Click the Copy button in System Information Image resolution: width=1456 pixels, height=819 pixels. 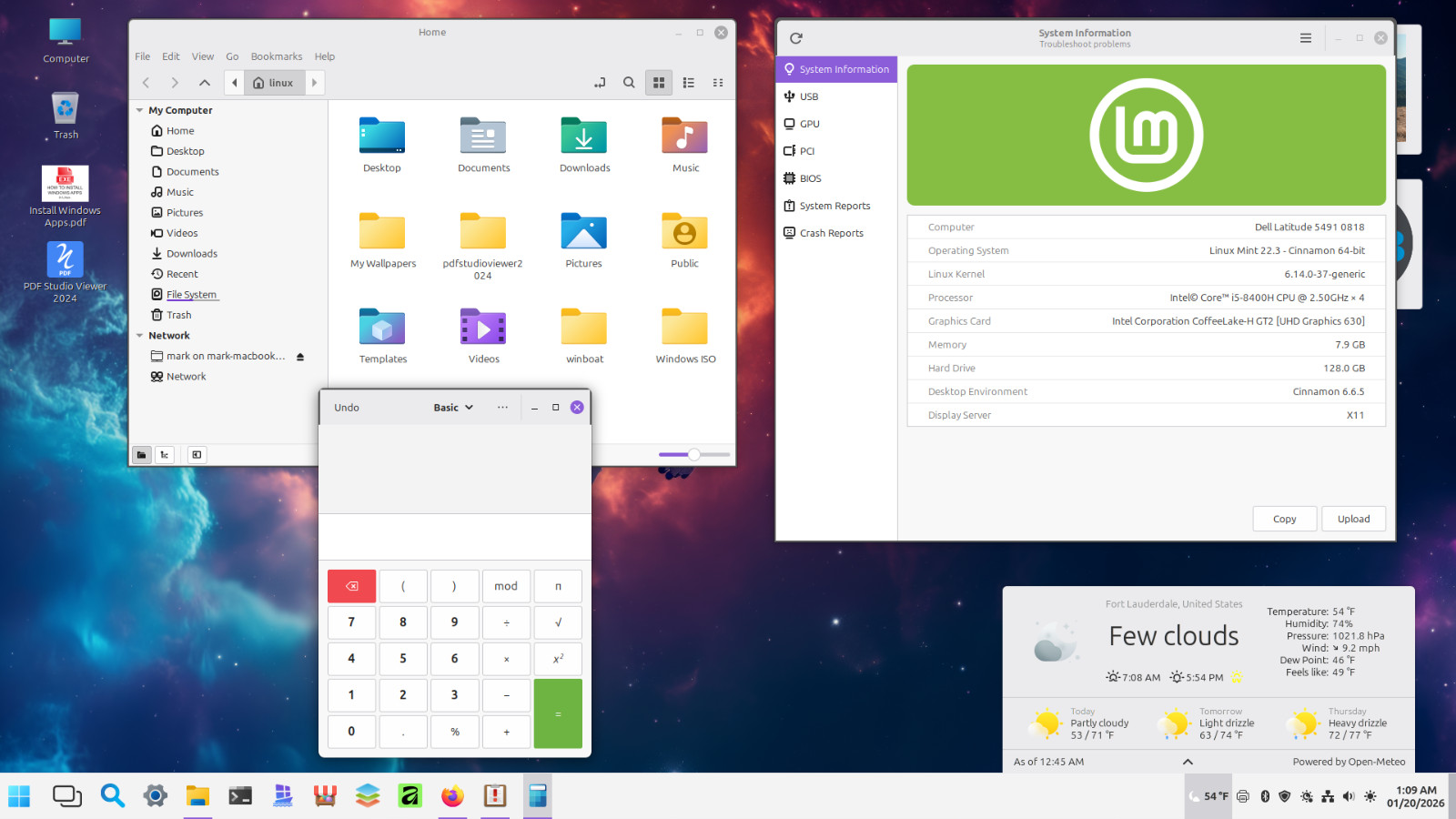click(x=1285, y=519)
